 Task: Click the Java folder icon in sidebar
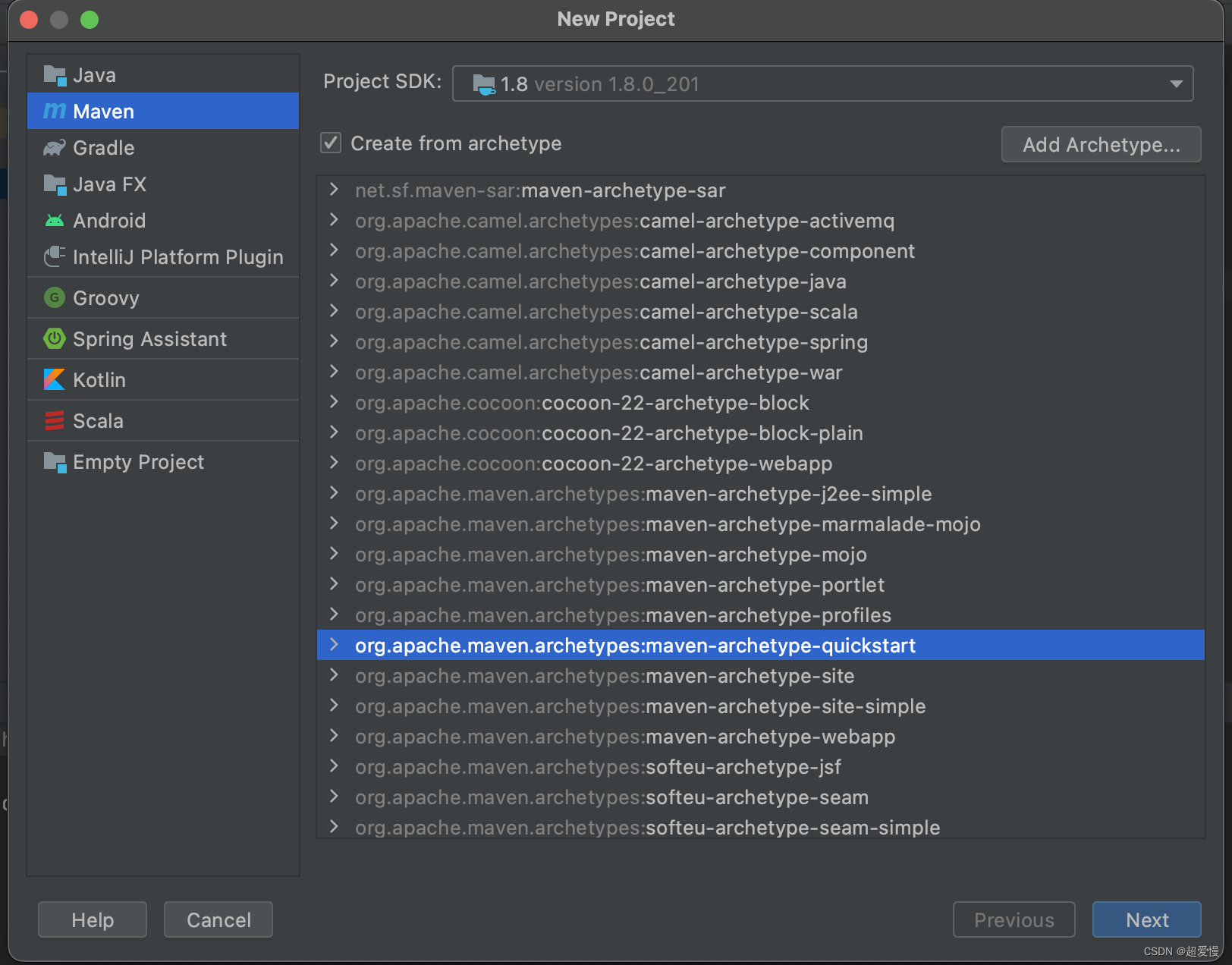point(55,75)
